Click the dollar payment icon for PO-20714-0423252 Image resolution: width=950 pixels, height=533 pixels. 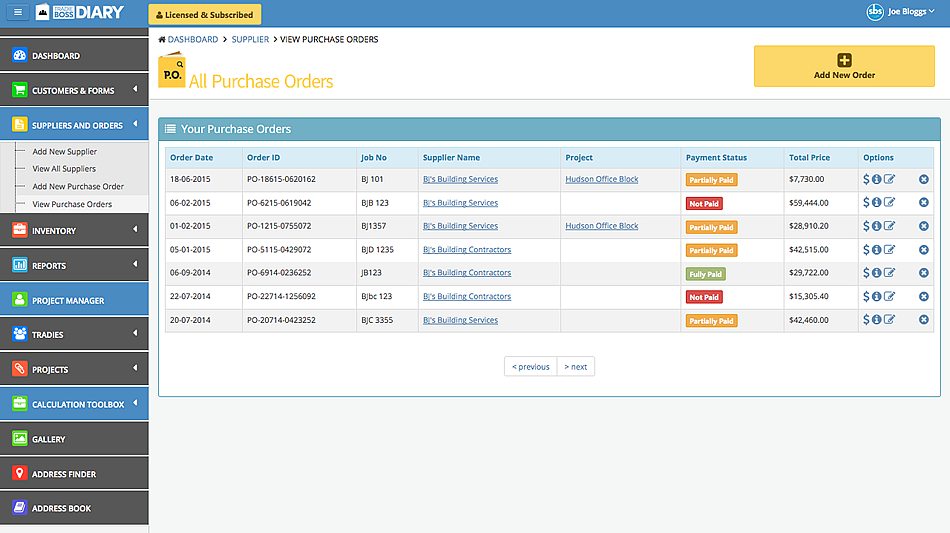tap(866, 320)
